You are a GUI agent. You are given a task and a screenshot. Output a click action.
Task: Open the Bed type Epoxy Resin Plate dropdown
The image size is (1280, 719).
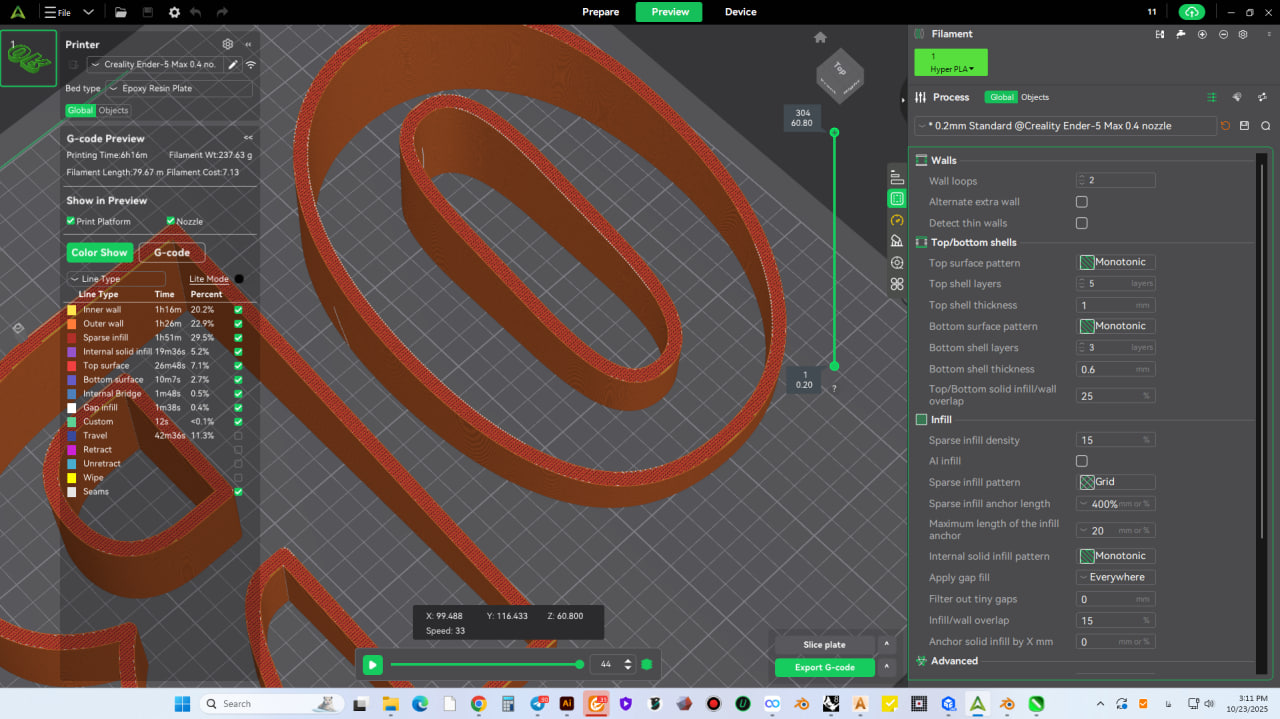click(179, 88)
